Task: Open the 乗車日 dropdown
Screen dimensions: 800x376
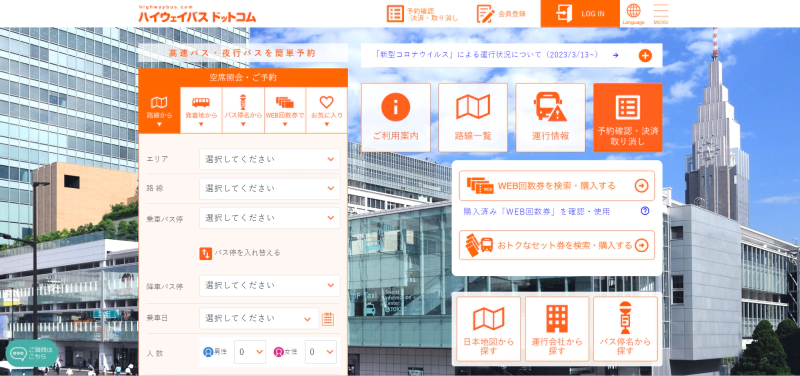Action: click(x=259, y=319)
